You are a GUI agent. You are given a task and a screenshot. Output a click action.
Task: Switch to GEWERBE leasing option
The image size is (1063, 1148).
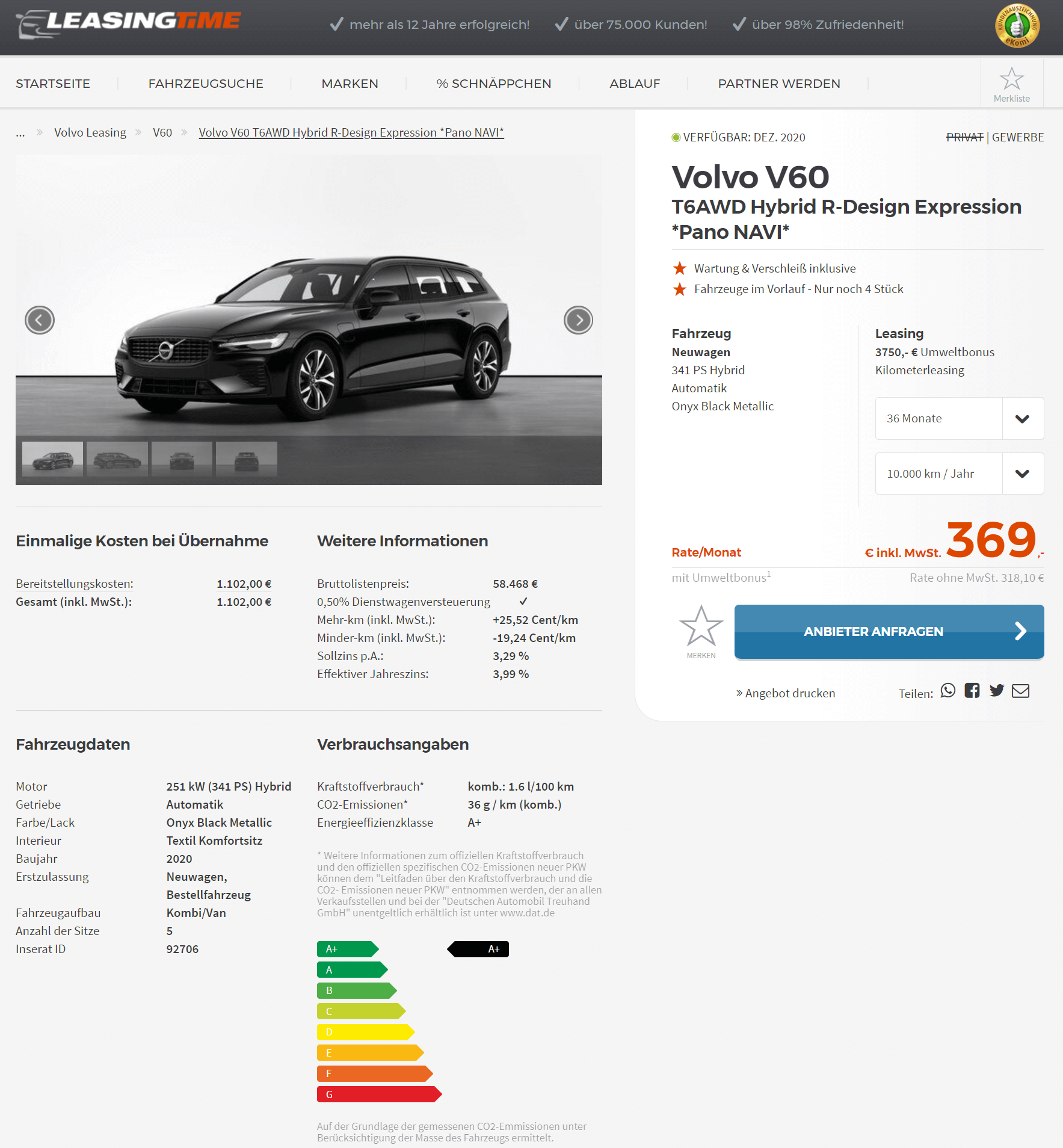[1018, 137]
